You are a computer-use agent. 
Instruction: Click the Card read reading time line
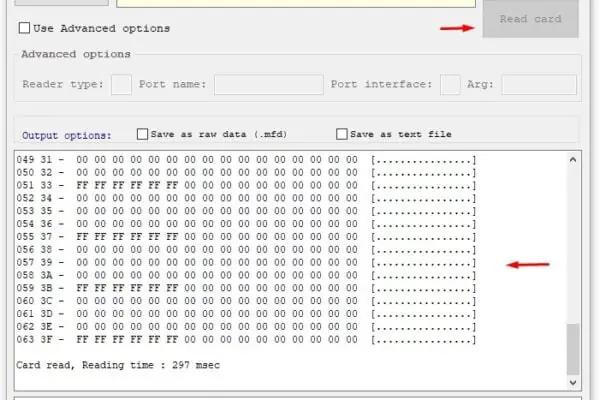pyautogui.click(x=118, y=365)
